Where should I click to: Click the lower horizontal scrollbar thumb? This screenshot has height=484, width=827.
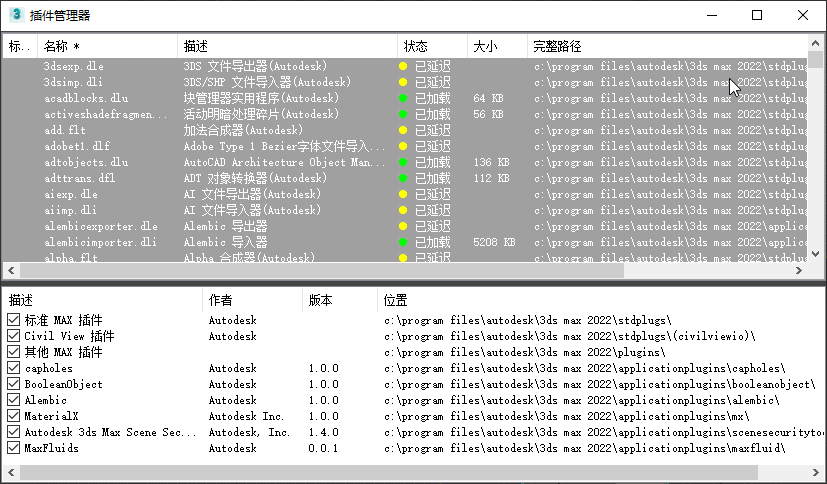(389, 472)
